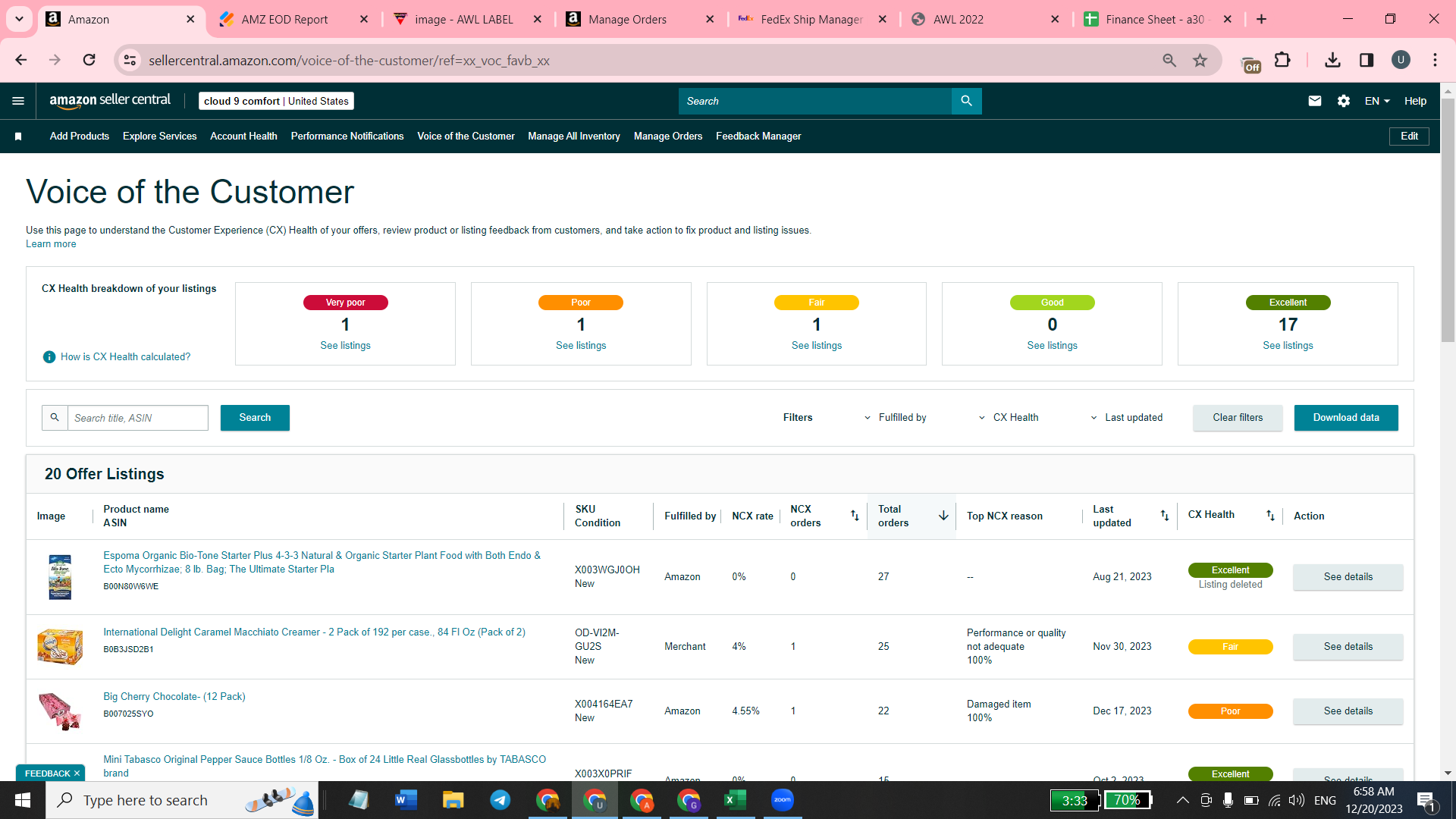Screen dimensions: 1456x819
Task: Toggle the browser side panel icon
Action: click(1367, 60)
